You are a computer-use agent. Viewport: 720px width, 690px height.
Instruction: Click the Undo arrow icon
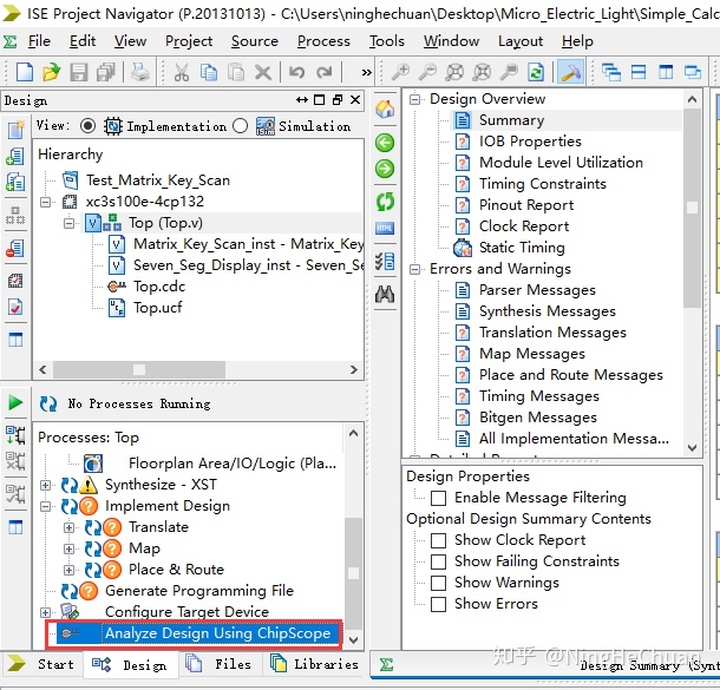tap(297, 72)
